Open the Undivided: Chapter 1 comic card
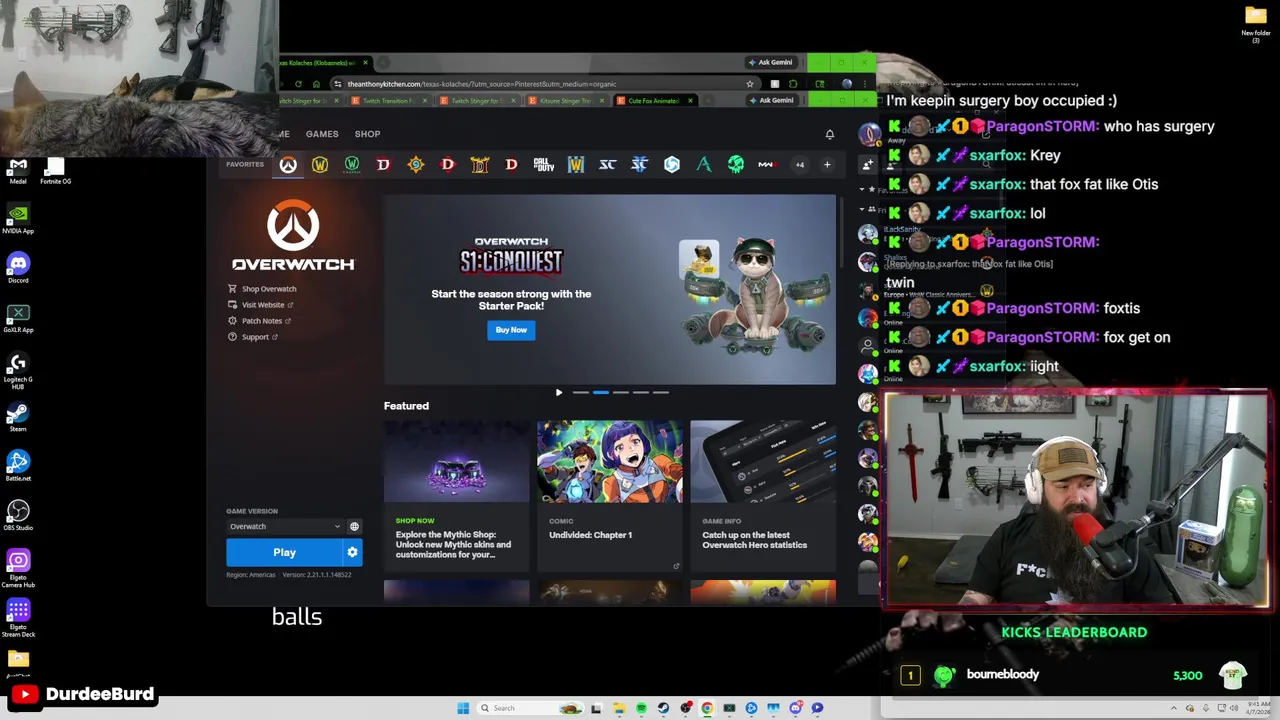This screenshot has height=720, width=1280. pyautogui.click(x=610, y=494)
